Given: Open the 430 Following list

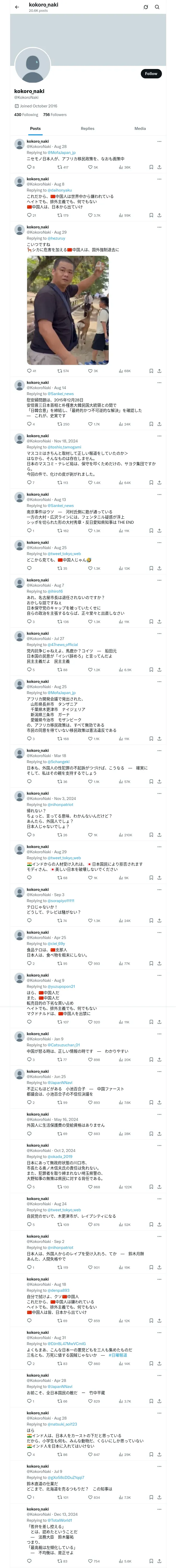Looking at the screenshot, I should point(26,114).
